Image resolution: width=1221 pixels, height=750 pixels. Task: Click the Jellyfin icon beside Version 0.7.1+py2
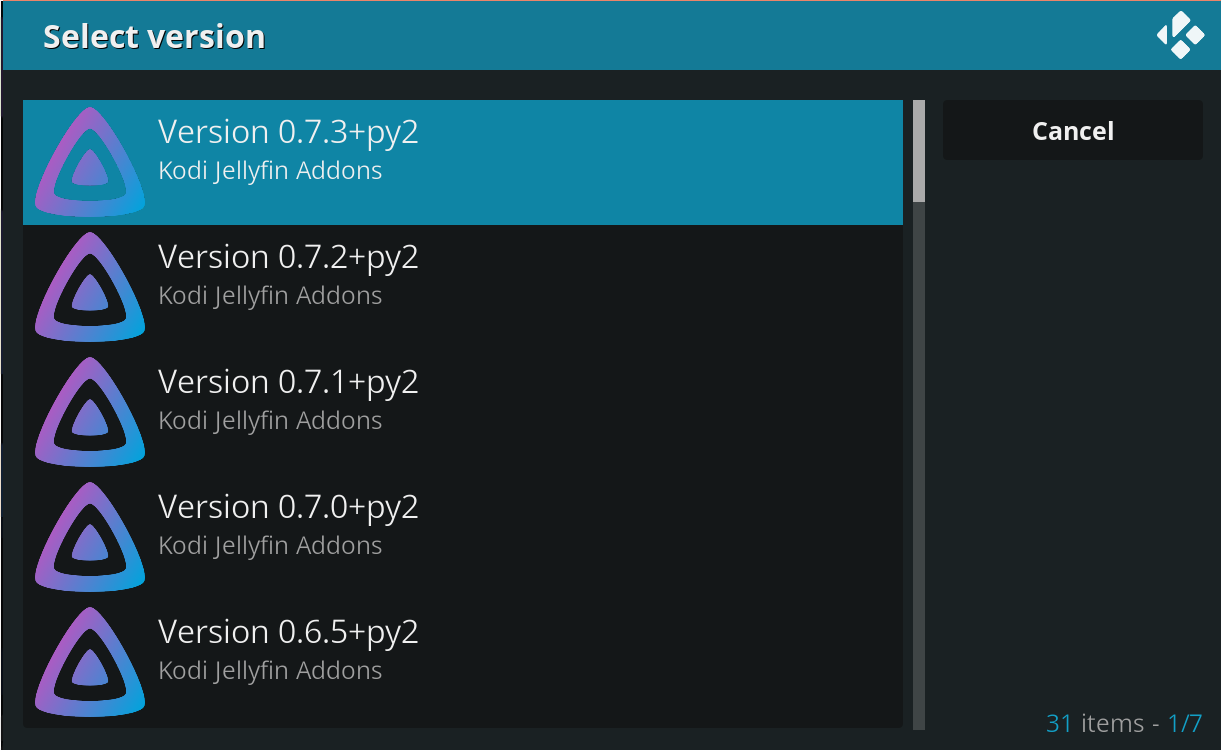click(89, 411)
